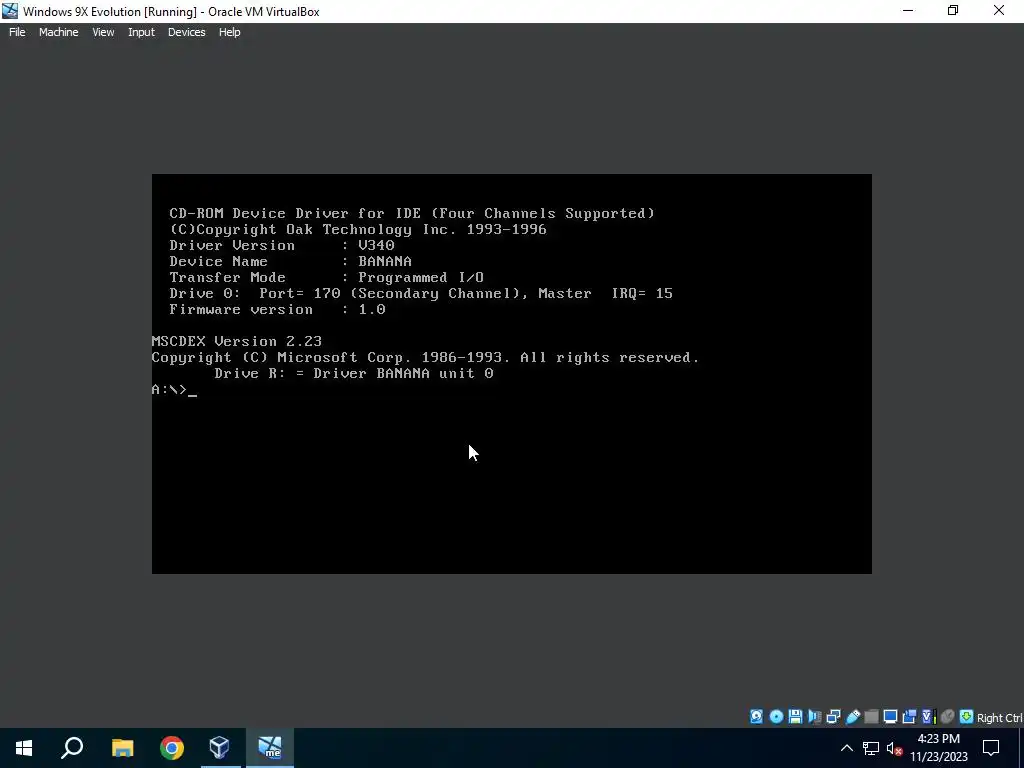The image size is (1024, 768).
Task: Restore down the VirtualBox window
Action: (953, 11)
